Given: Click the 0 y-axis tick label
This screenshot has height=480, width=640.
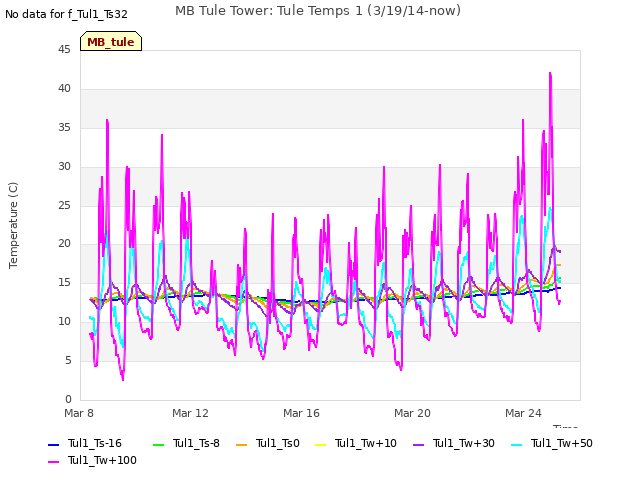Looking at the screenshot, I should pyautogui.click(x=68, y=399).
